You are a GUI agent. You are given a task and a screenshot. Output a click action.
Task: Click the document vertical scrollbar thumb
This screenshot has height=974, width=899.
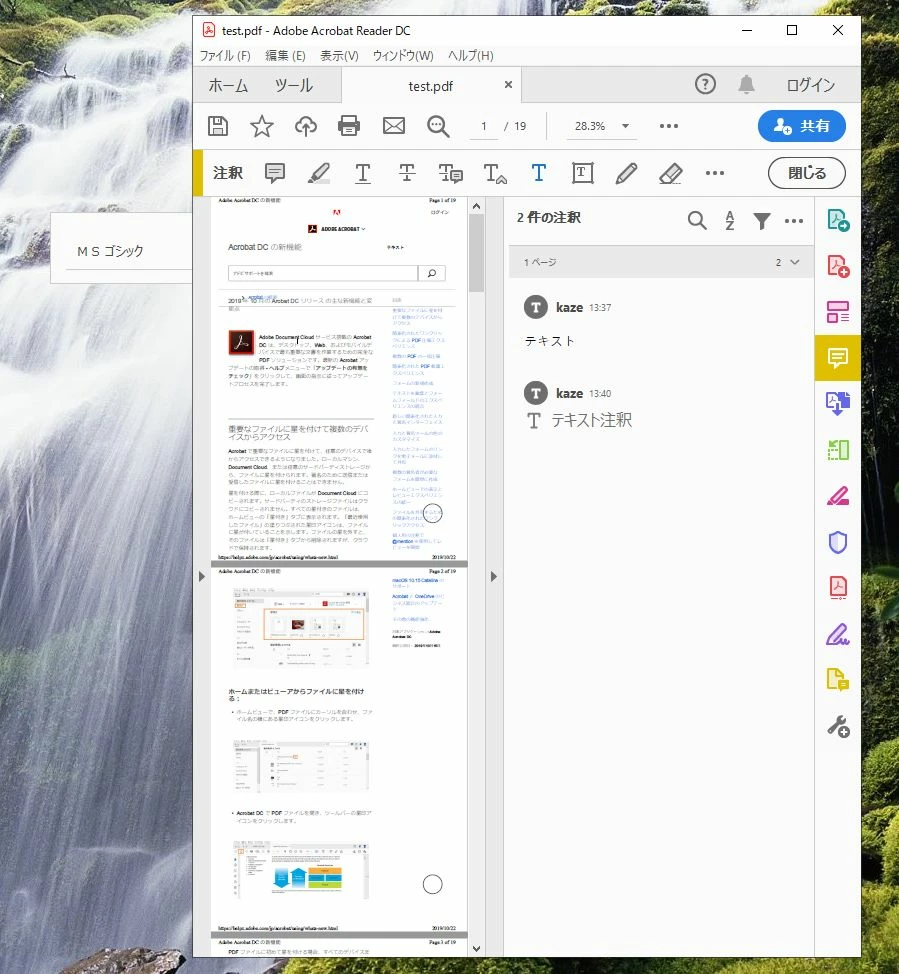tap(477, 253)
